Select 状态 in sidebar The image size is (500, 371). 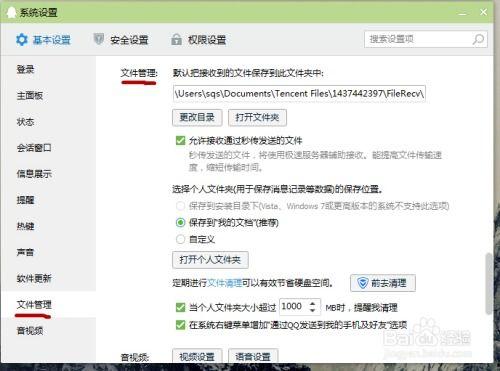click(26, 122)
